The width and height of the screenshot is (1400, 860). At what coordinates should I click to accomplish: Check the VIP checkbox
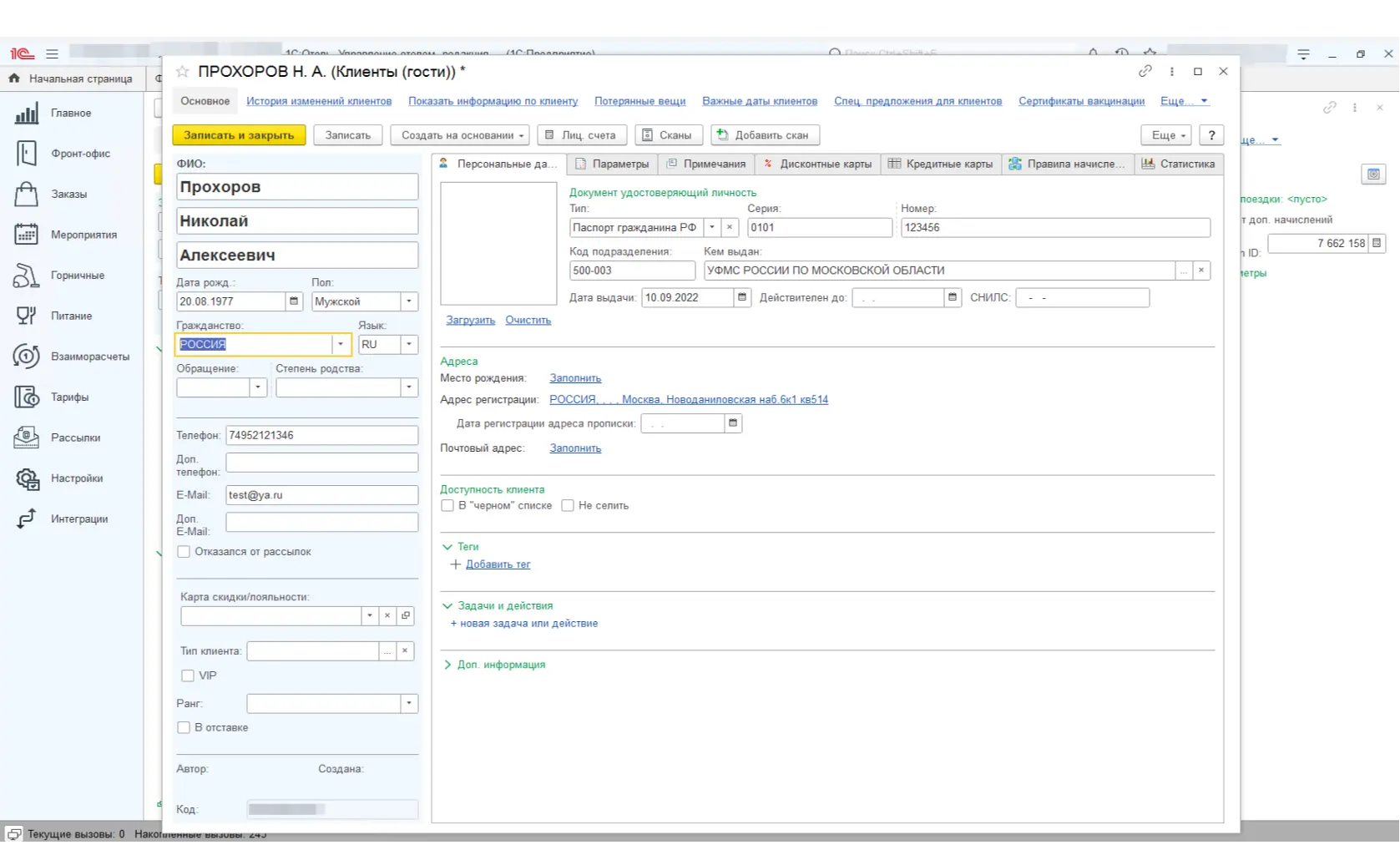pyautogui.click(x=188, y=676)
